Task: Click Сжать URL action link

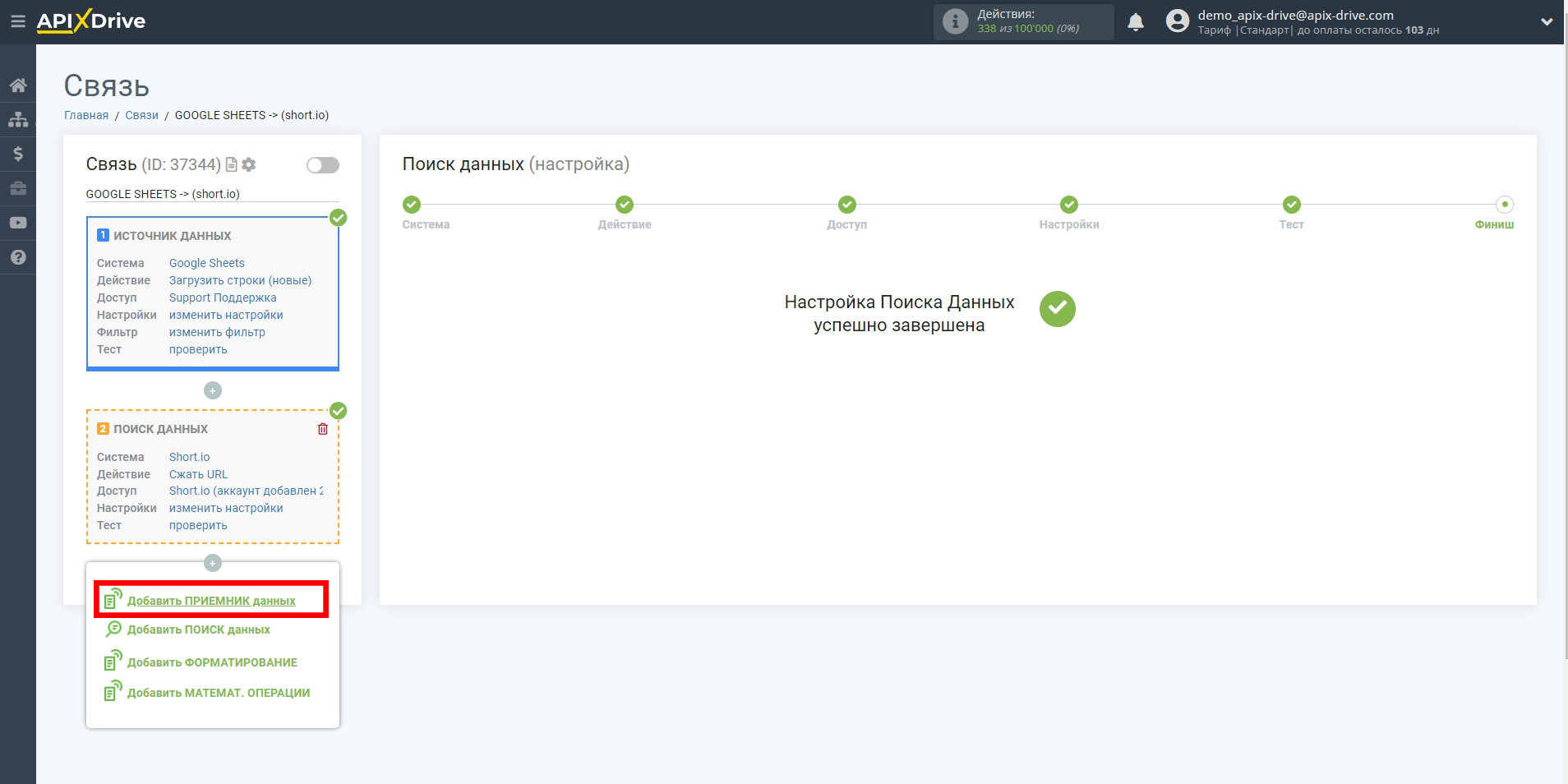Action: pos(199,474)
